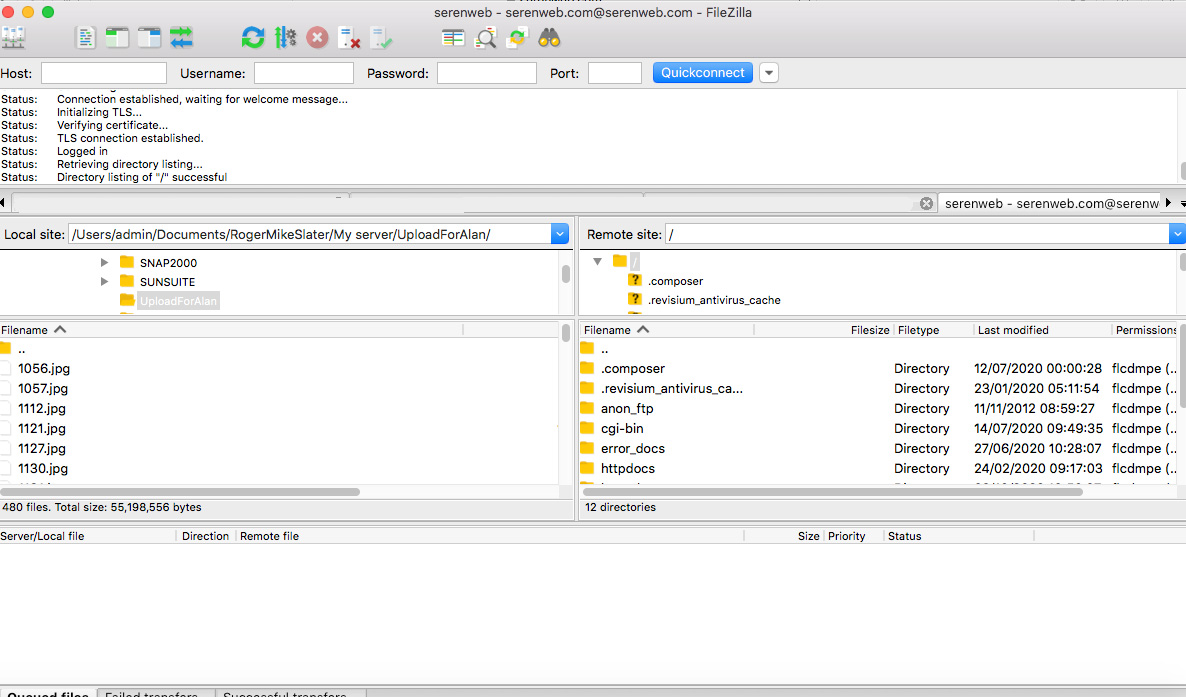Image resolution: width=1186 pixels, height=697 pixels.
Task: Click the right tab-scroll arrow
Action: click(x=1169, y=203)
